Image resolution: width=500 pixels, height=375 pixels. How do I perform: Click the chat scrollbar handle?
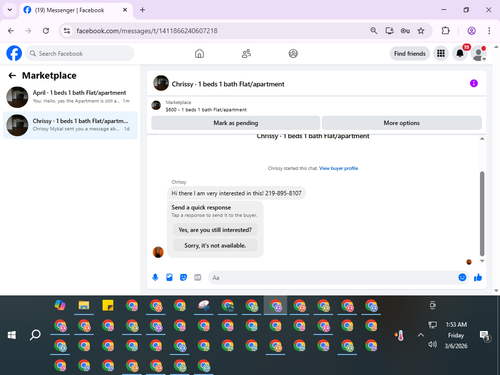[x=482, y=213]
